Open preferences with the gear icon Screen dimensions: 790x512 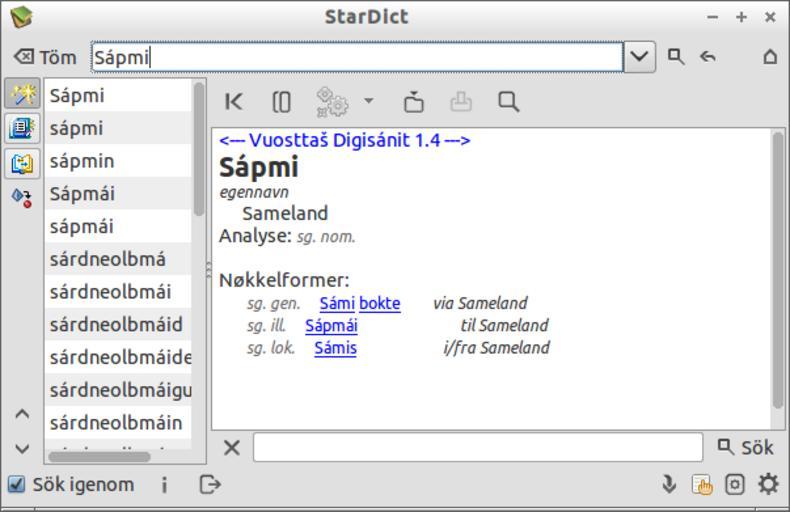768,485
